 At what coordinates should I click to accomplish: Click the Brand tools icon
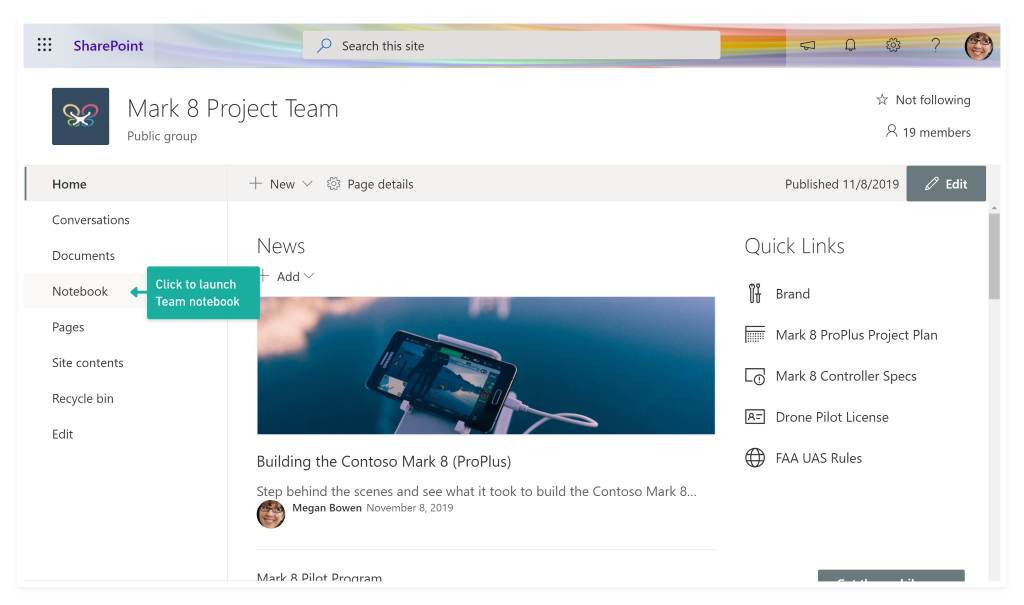pos(755,294)
